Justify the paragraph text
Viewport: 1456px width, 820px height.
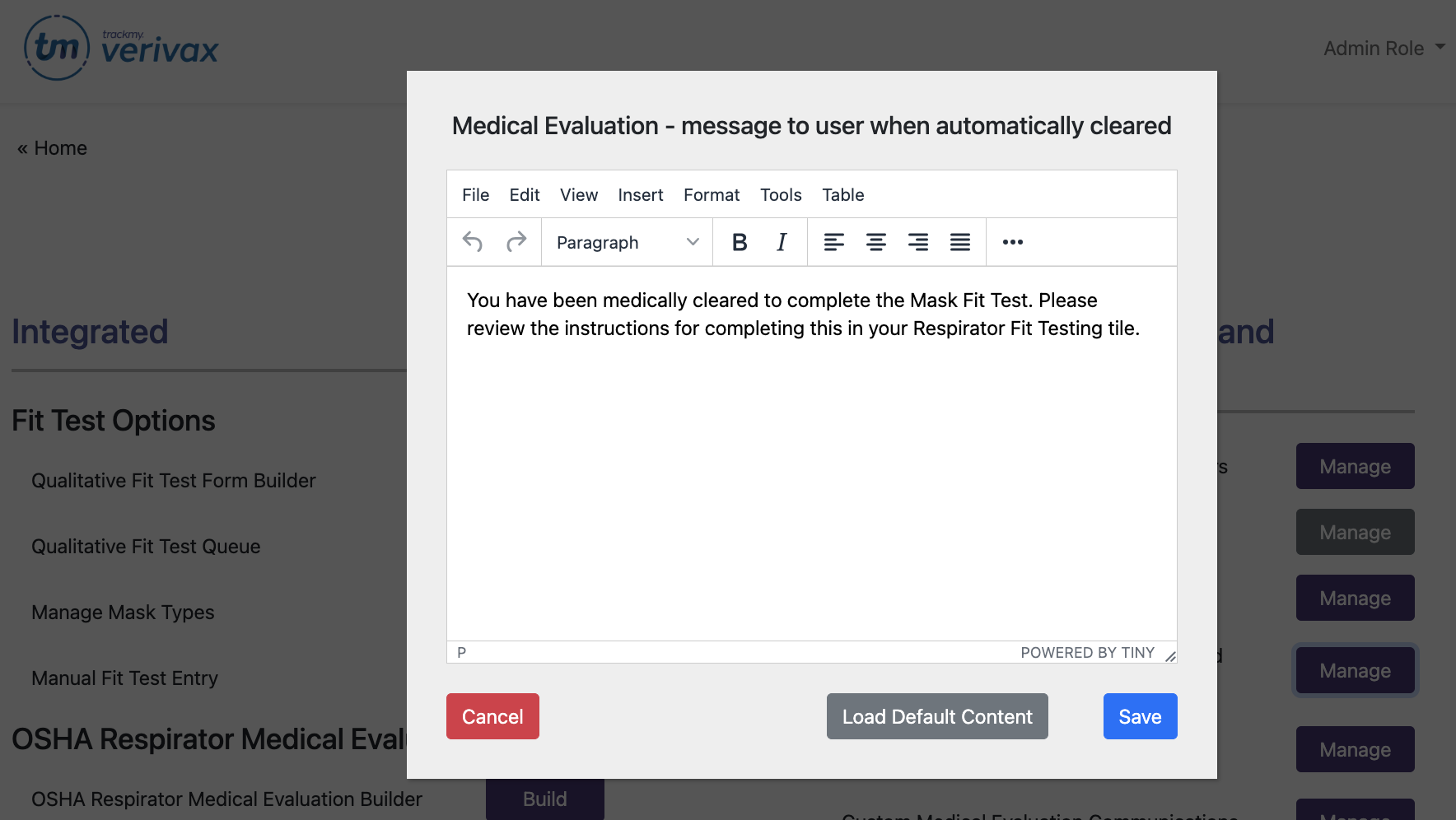tap(959, 242)
